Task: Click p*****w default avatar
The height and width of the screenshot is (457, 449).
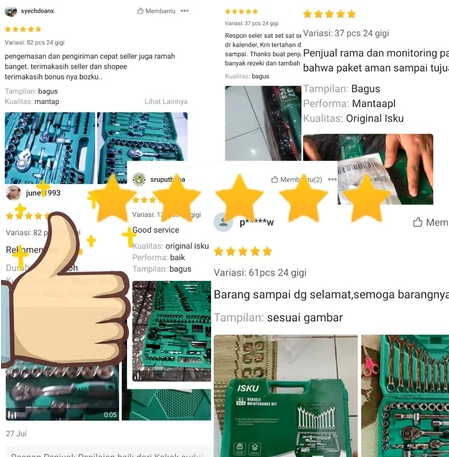Action: click(x=223, y=222)
